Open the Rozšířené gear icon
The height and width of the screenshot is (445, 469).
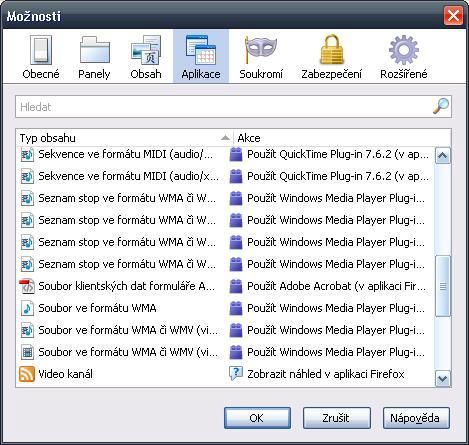click(x=404, y=50)
